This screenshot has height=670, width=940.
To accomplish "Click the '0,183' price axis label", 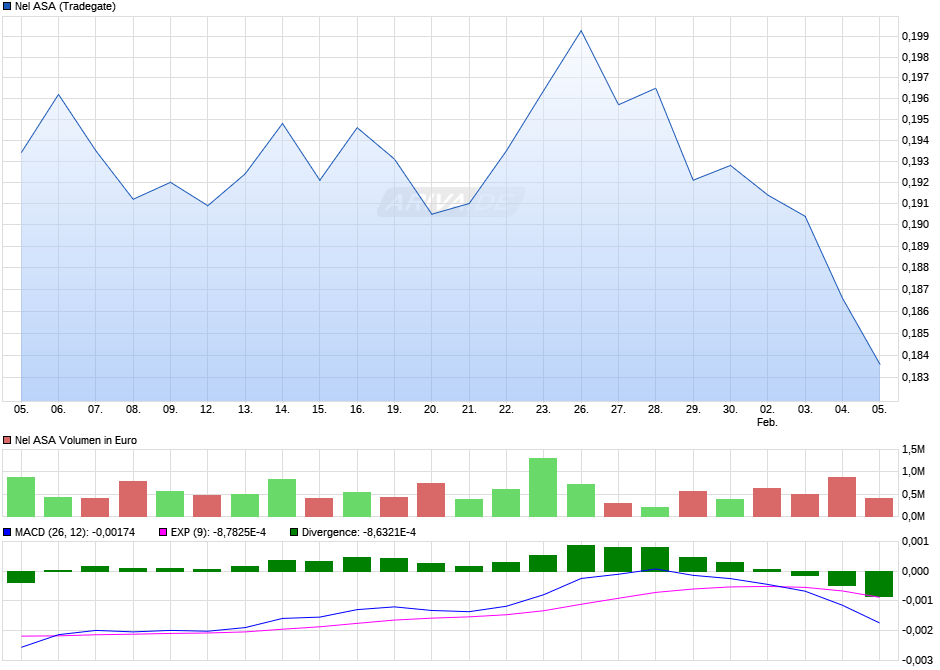I will [915, 378].
